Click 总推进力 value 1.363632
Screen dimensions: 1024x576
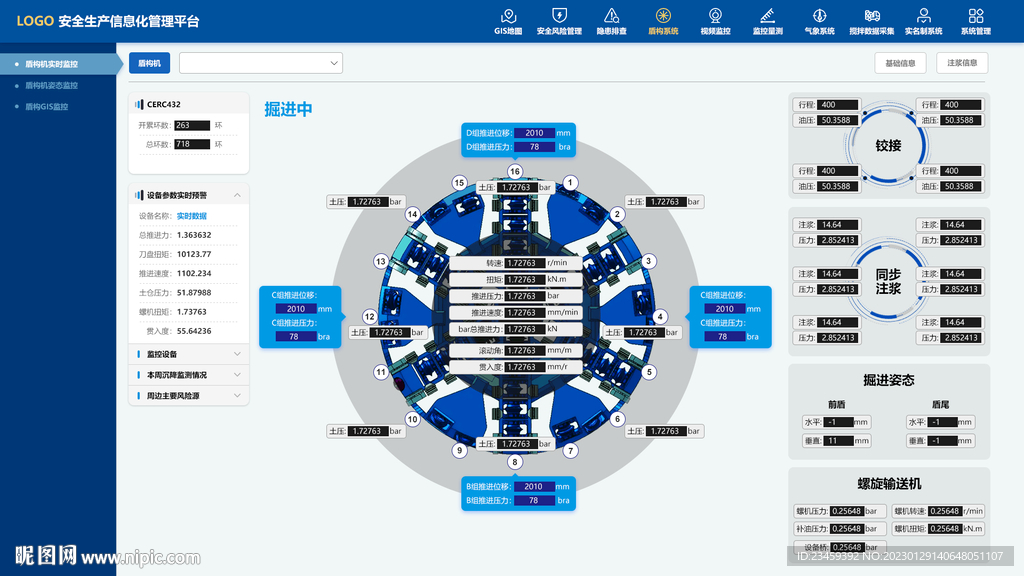194,235
